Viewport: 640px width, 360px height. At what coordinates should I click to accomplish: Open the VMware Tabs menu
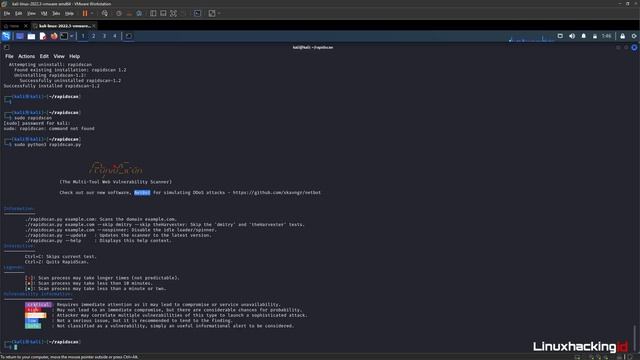click(x=56, y=13)
